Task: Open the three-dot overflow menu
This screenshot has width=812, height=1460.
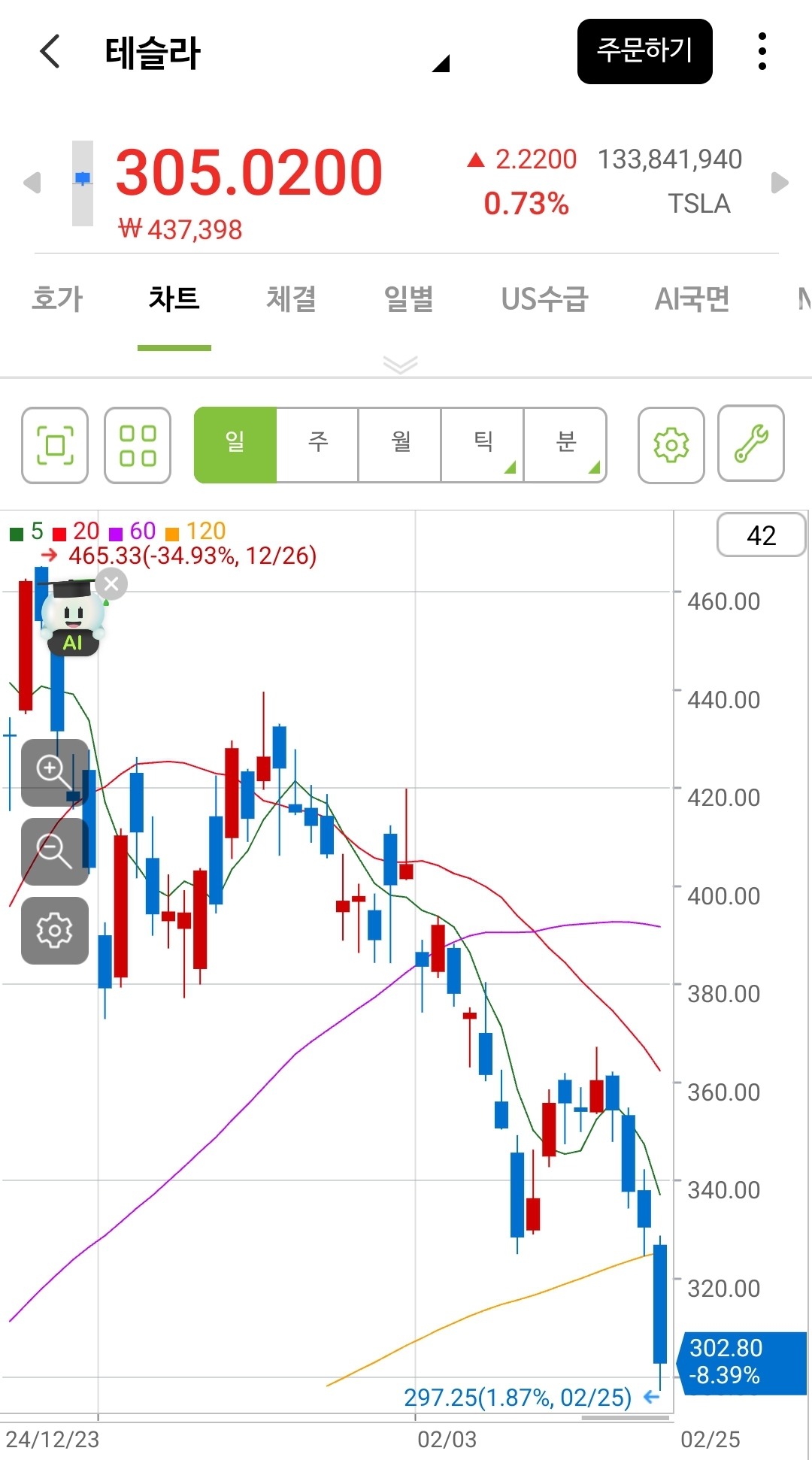Action: tap(762, 52)
